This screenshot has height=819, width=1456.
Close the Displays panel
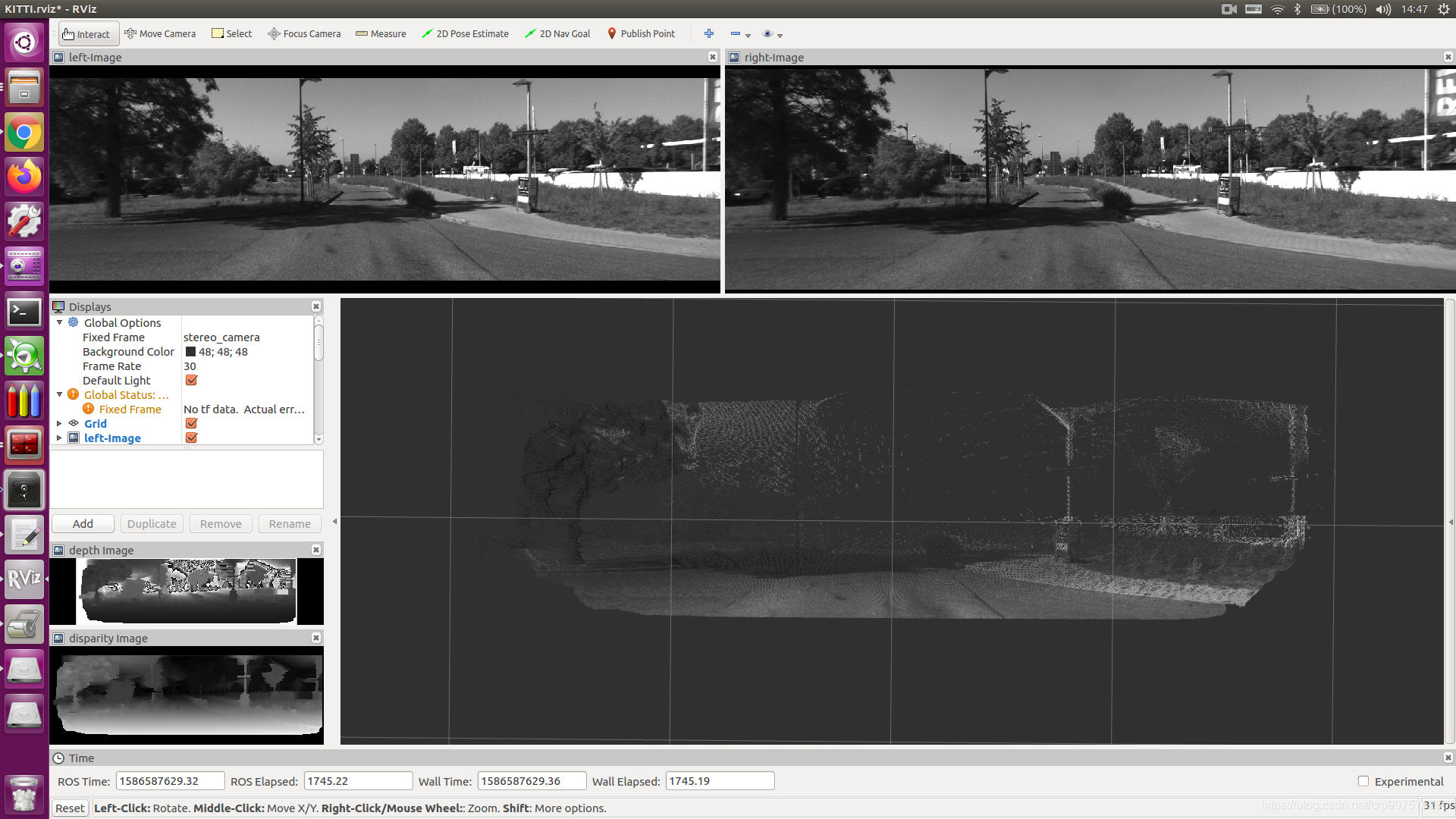pos(316,306)
